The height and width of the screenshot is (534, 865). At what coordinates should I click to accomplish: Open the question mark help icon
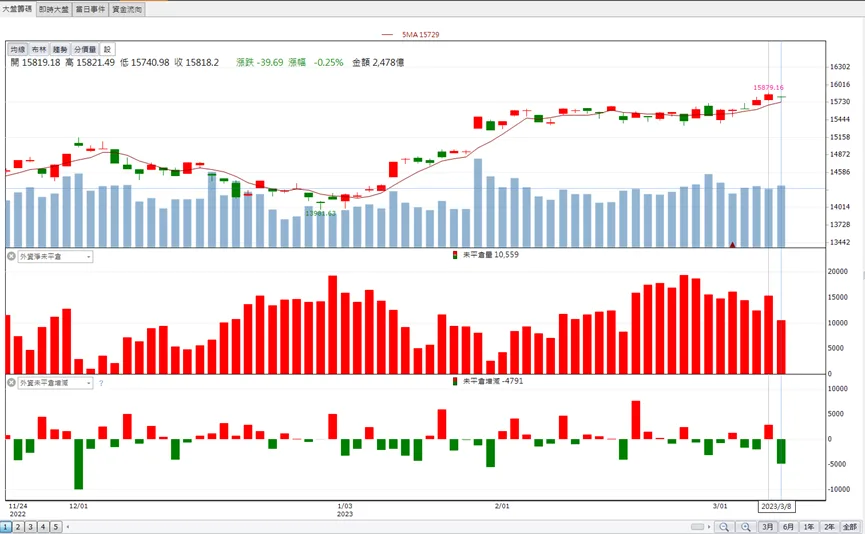(x=101, y=383)
